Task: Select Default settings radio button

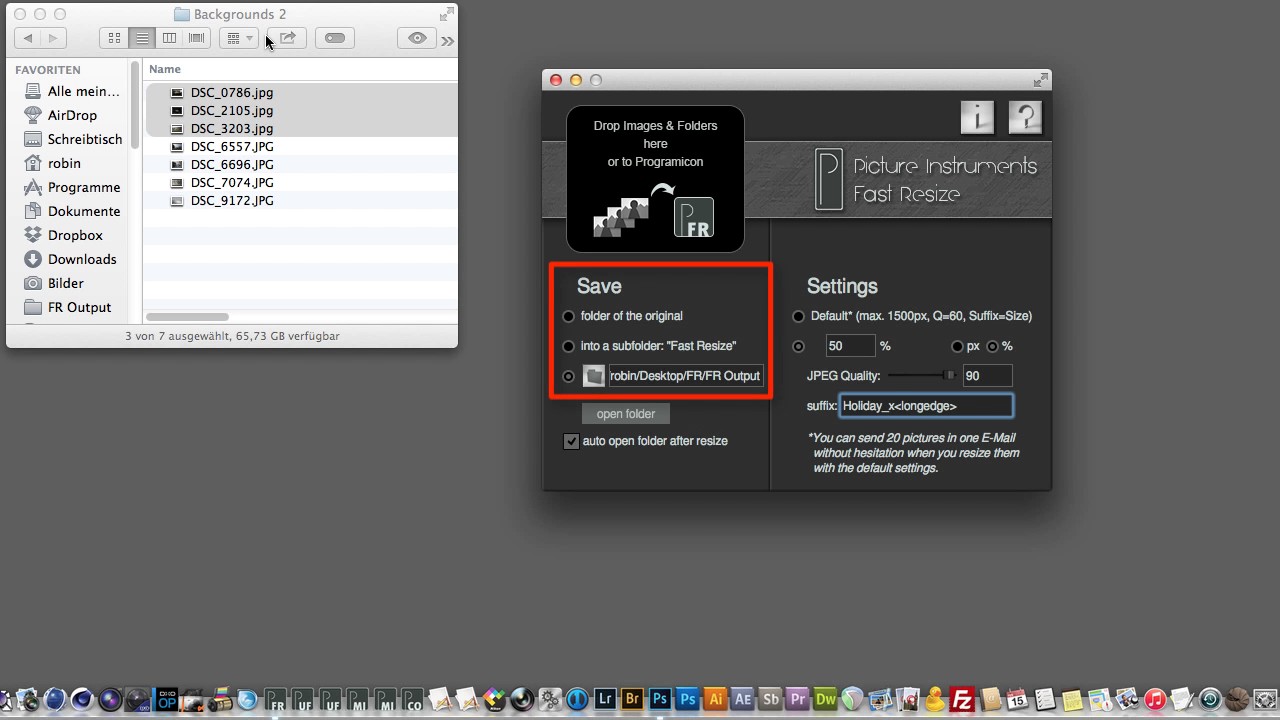Action: click(x=798, y=316)
